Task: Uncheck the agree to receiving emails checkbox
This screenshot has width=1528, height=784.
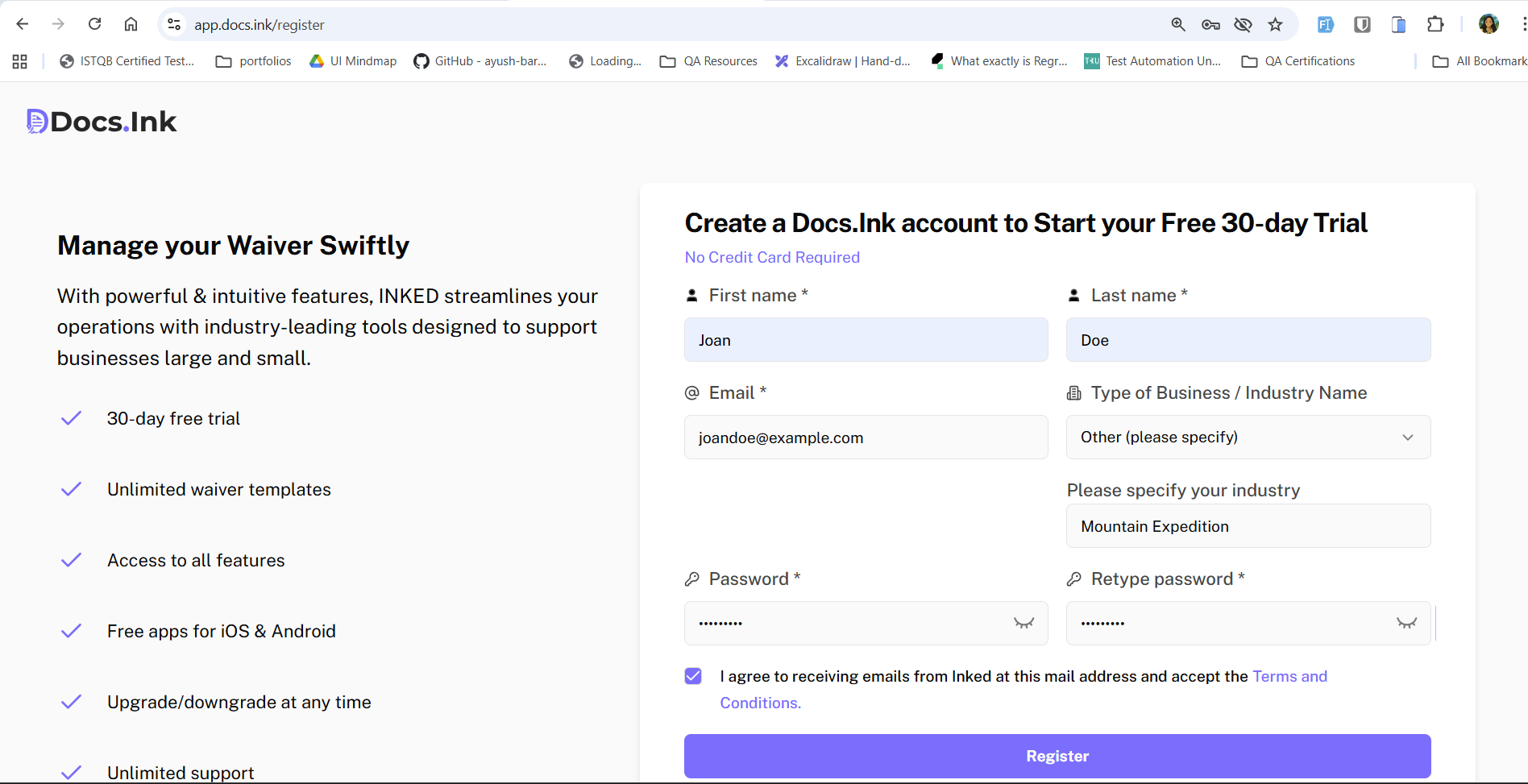Action: click(693, 676)
